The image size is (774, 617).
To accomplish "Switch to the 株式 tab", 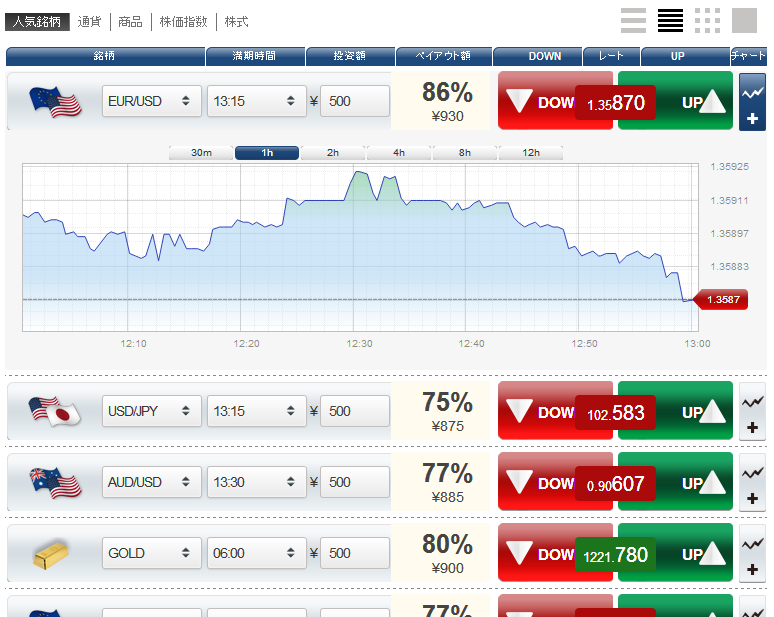I will (236, 22).
